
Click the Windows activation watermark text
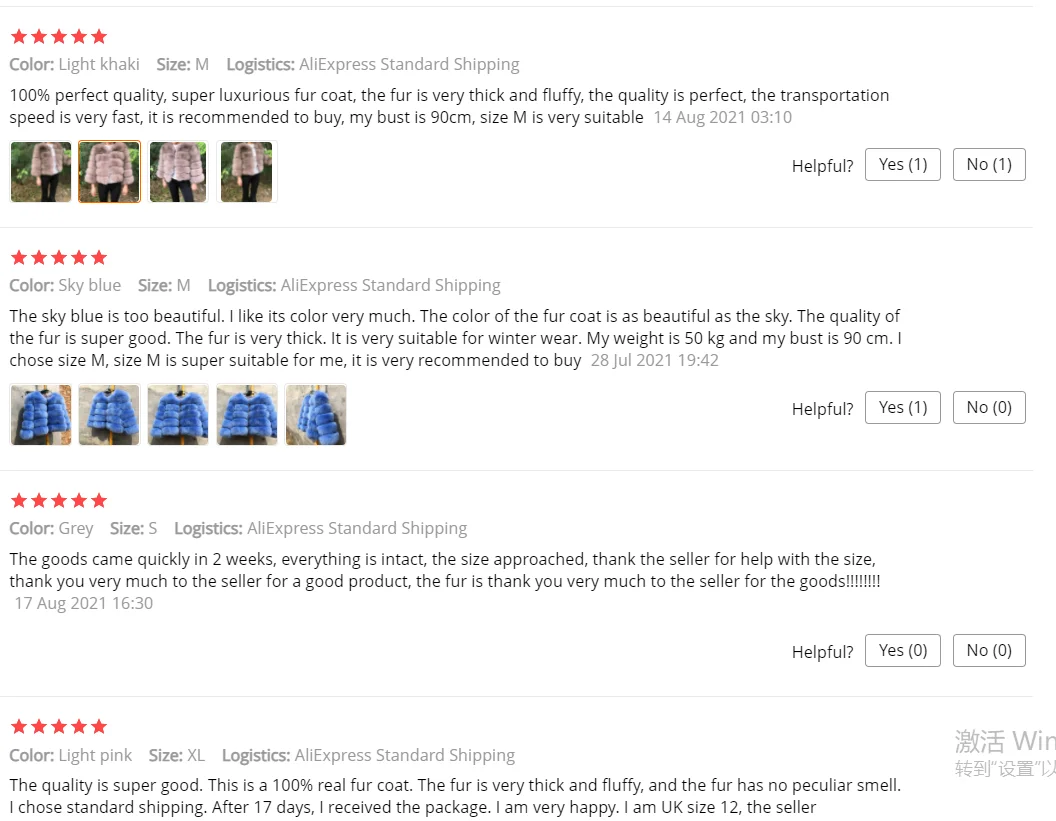tap(1005, 752)
